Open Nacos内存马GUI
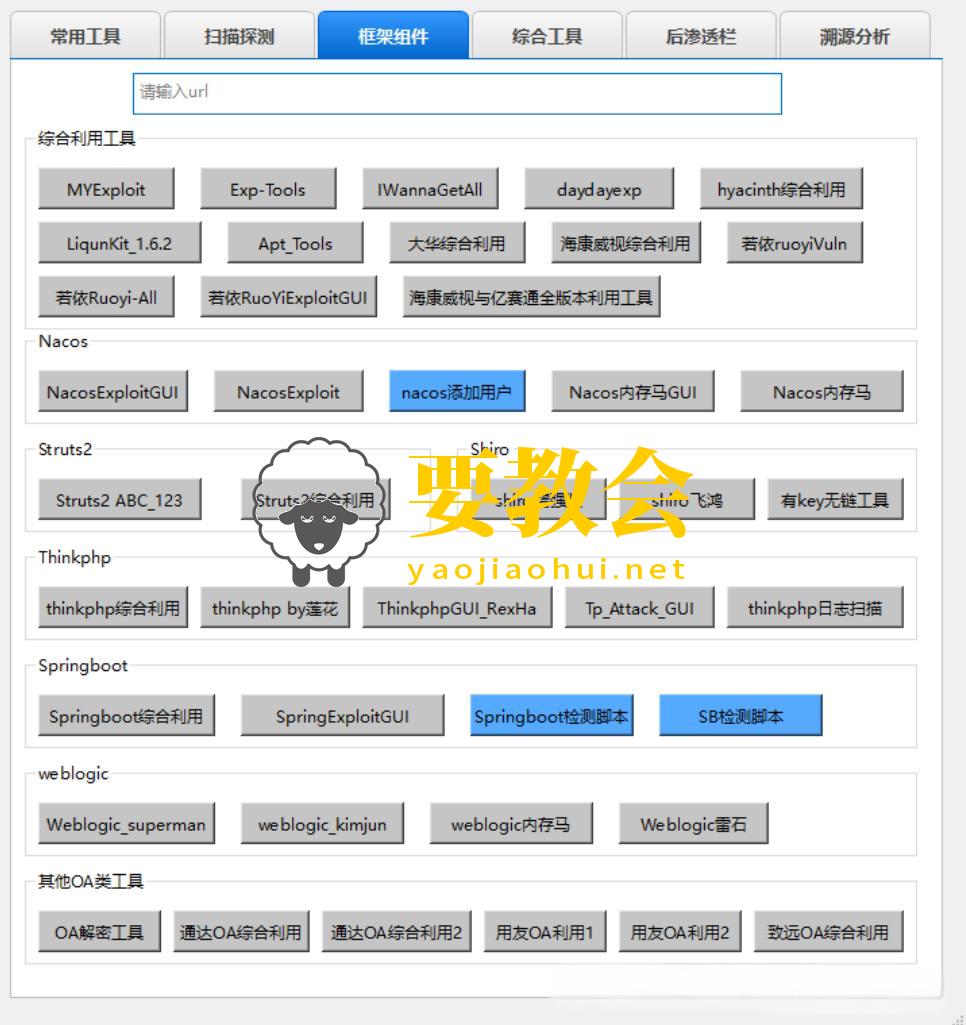Viewport: 966px width, 1025px height. click(x=633, y=392)
